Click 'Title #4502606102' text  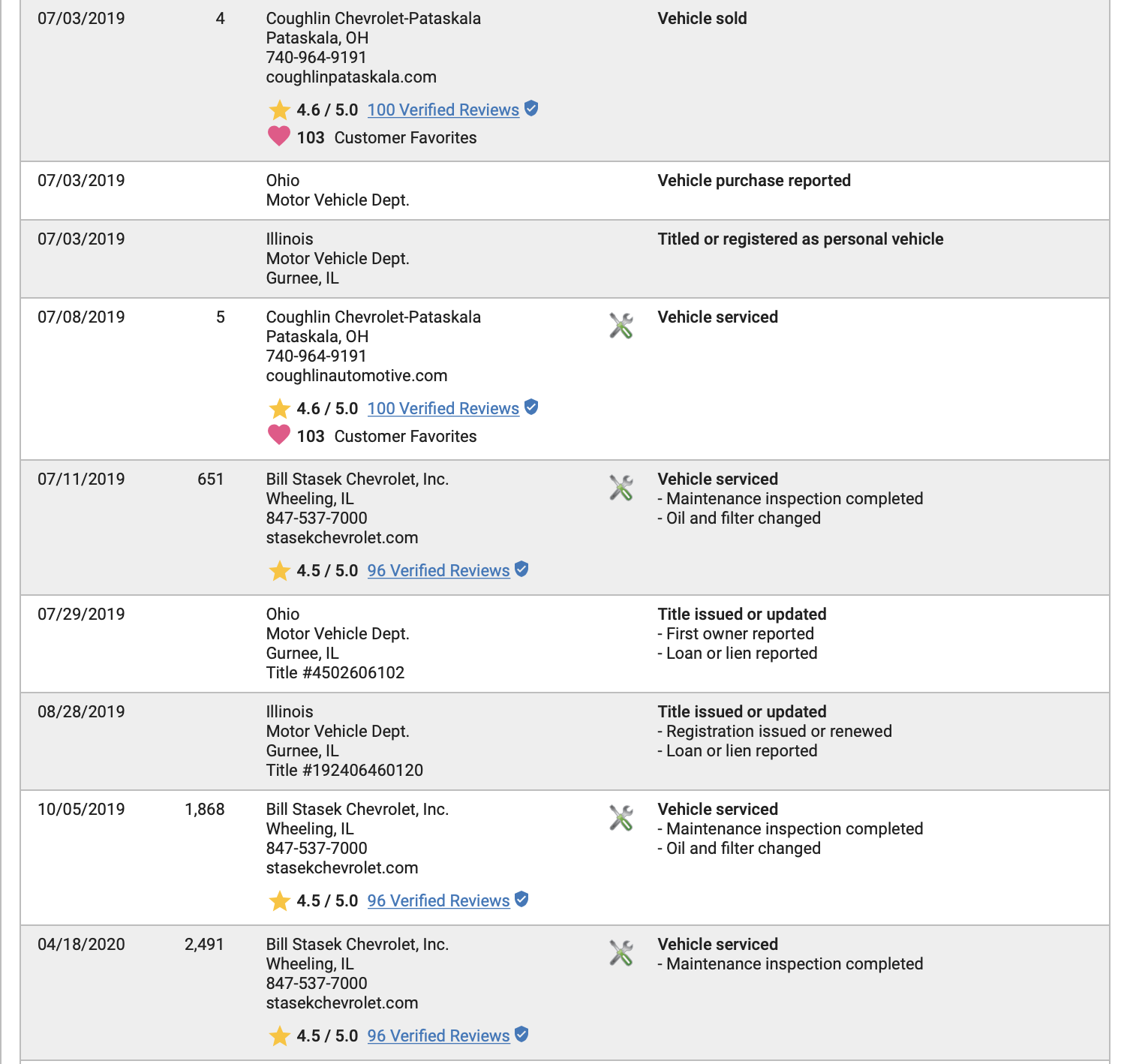(x=335, y=673)
